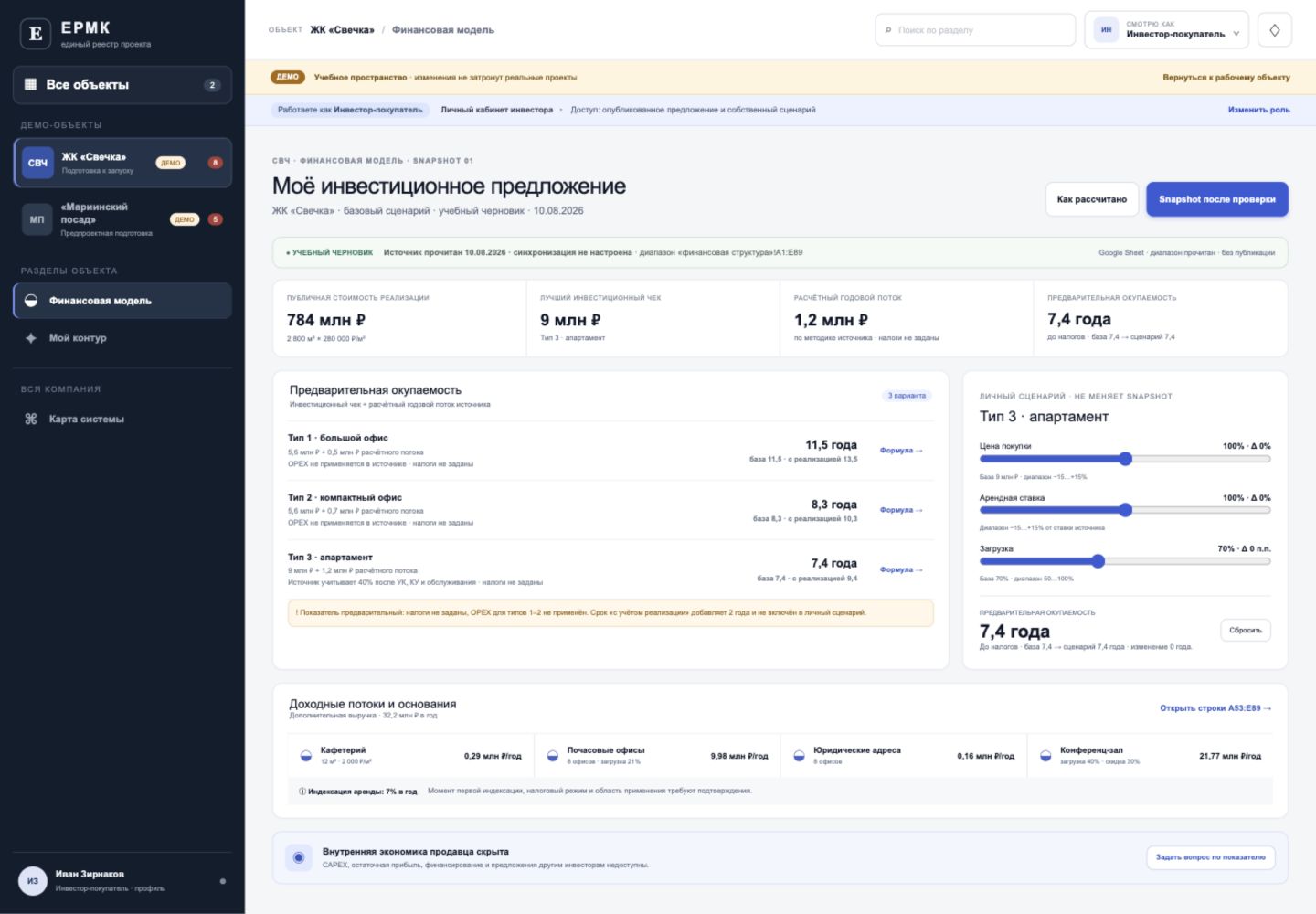Viewport: 1316px width, 914px height.
Task: Click the Изменить роль link
Action: 1259,110
